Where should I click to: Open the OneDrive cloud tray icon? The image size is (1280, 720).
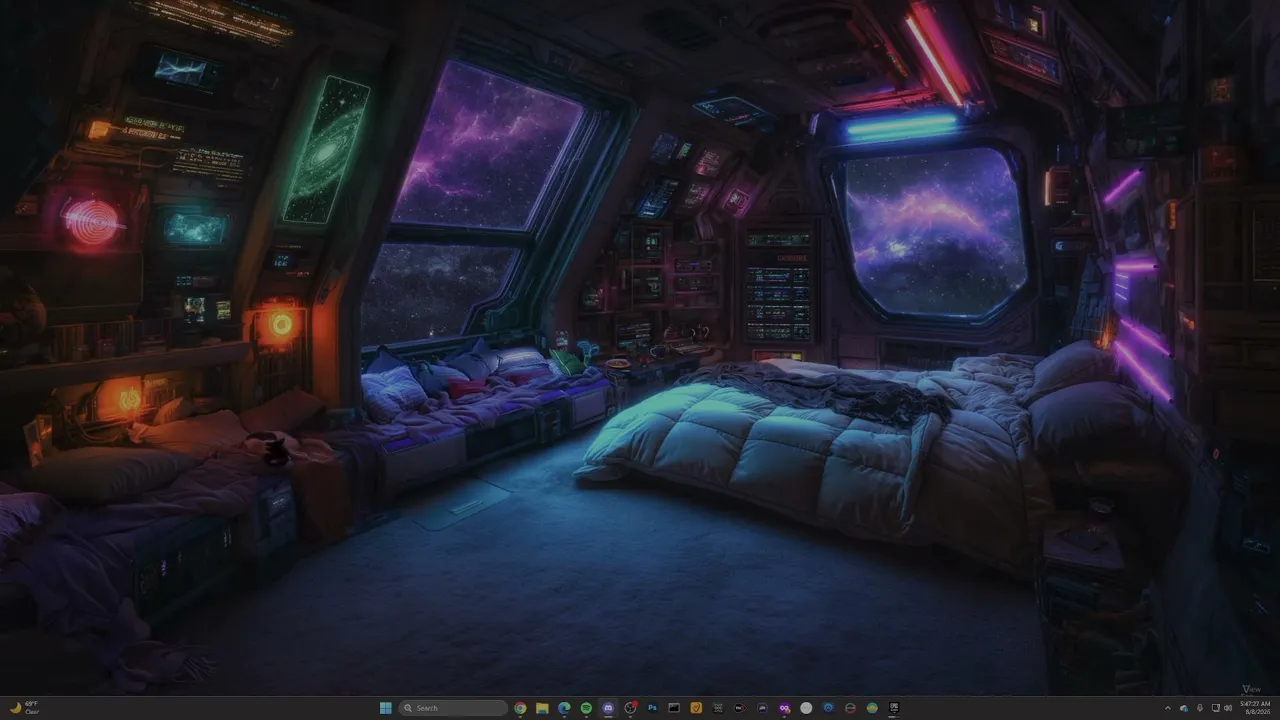click(1184, 708)
